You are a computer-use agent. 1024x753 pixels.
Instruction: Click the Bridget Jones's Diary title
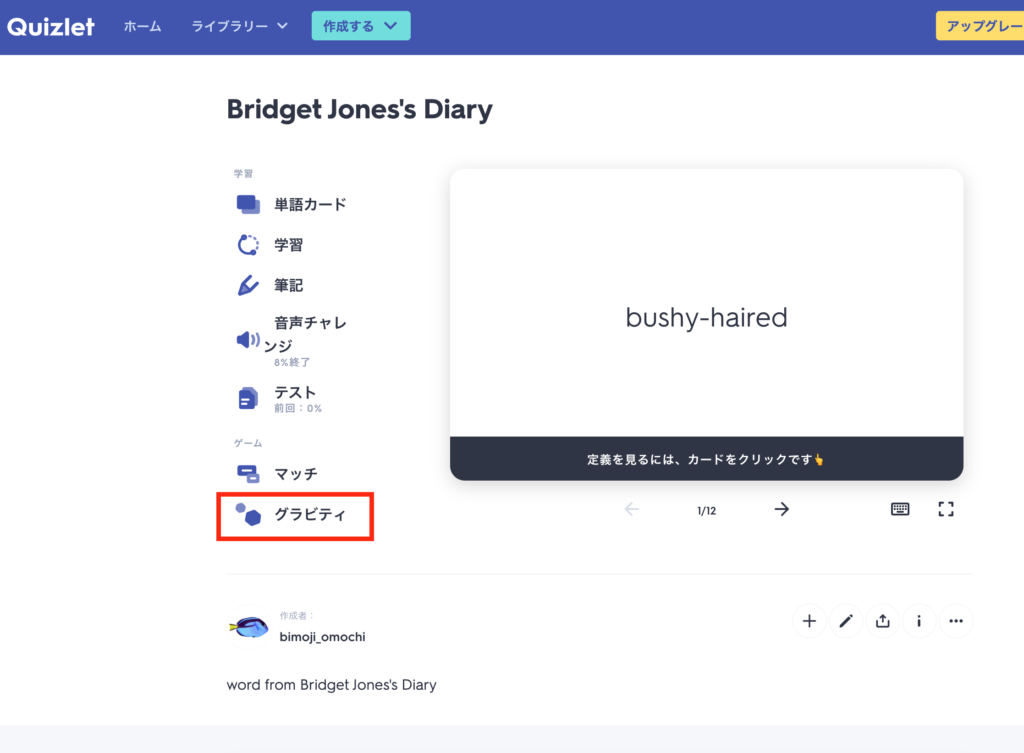359,110
